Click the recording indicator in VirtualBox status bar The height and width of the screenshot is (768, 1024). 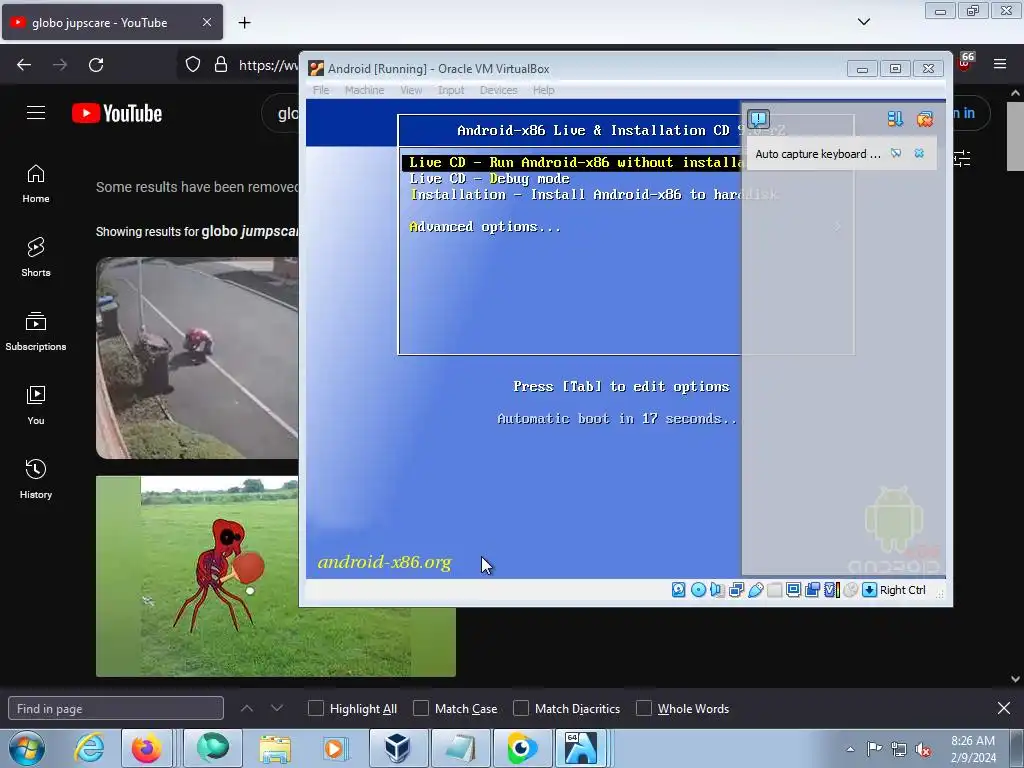tap(812, 590)
